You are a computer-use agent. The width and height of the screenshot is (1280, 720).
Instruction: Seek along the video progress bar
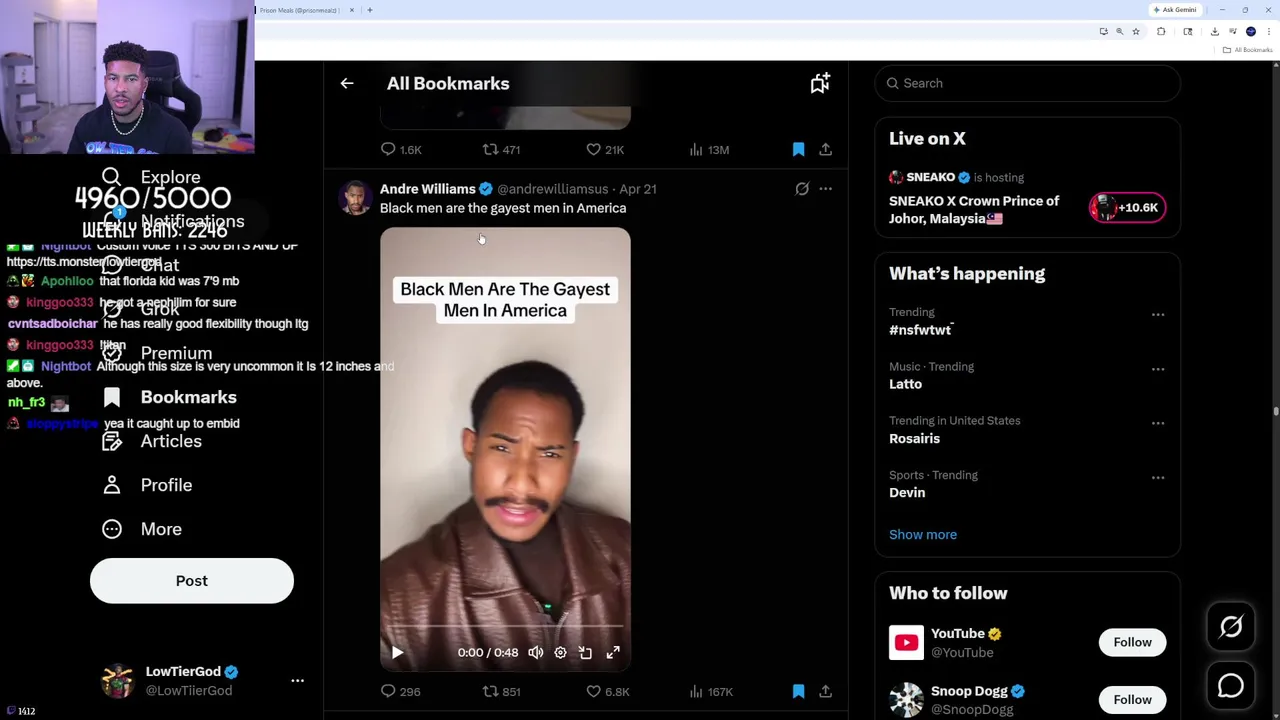[505, 627]
